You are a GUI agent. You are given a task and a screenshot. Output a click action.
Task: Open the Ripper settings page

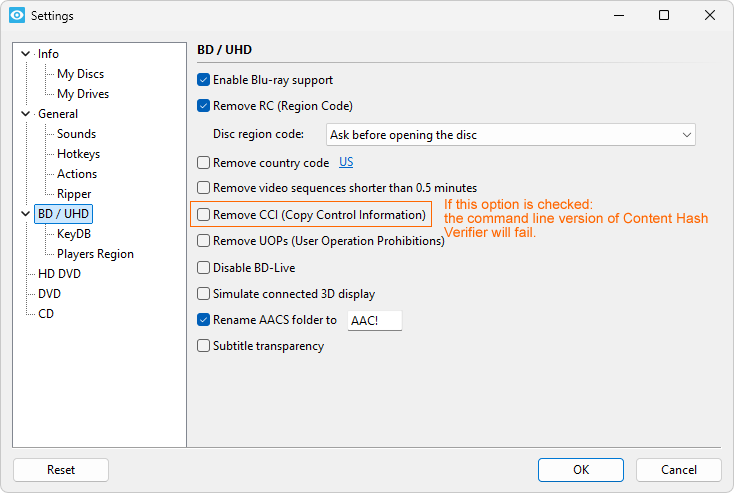74,194
